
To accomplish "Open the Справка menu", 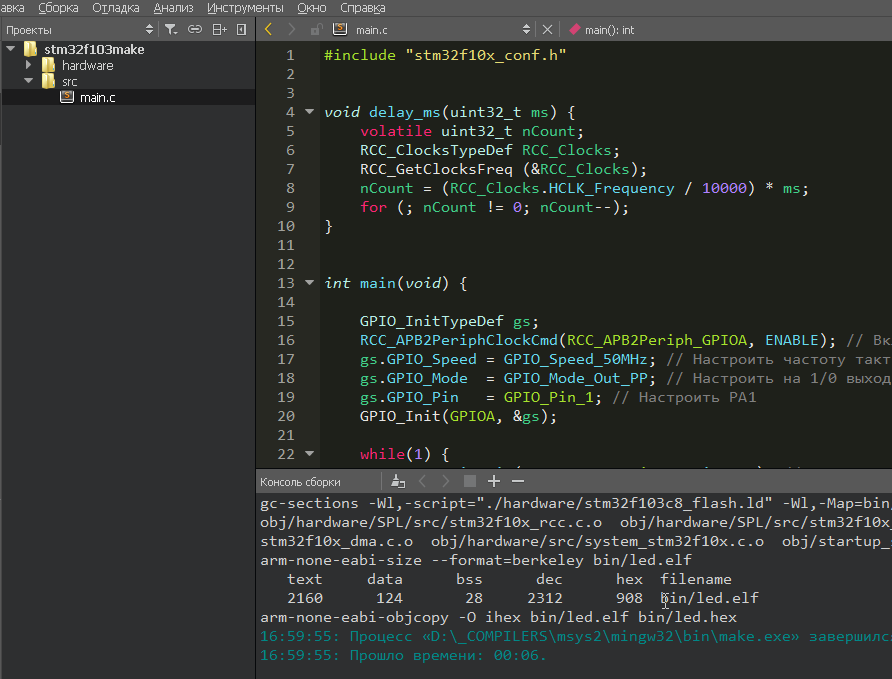I will pyautogui.click(x=362, y=8).
